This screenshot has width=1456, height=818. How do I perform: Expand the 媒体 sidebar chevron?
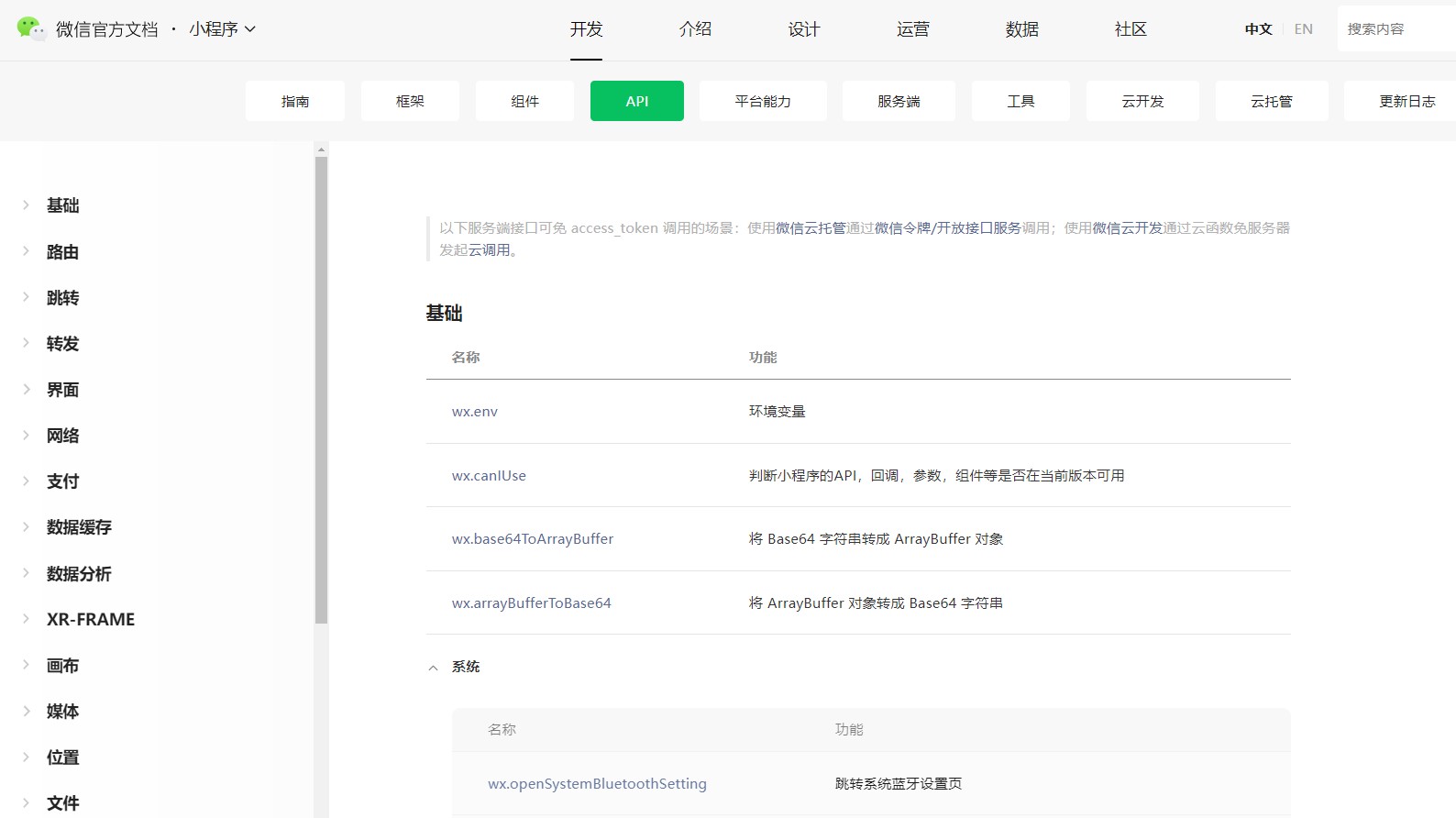coord(26,711)
